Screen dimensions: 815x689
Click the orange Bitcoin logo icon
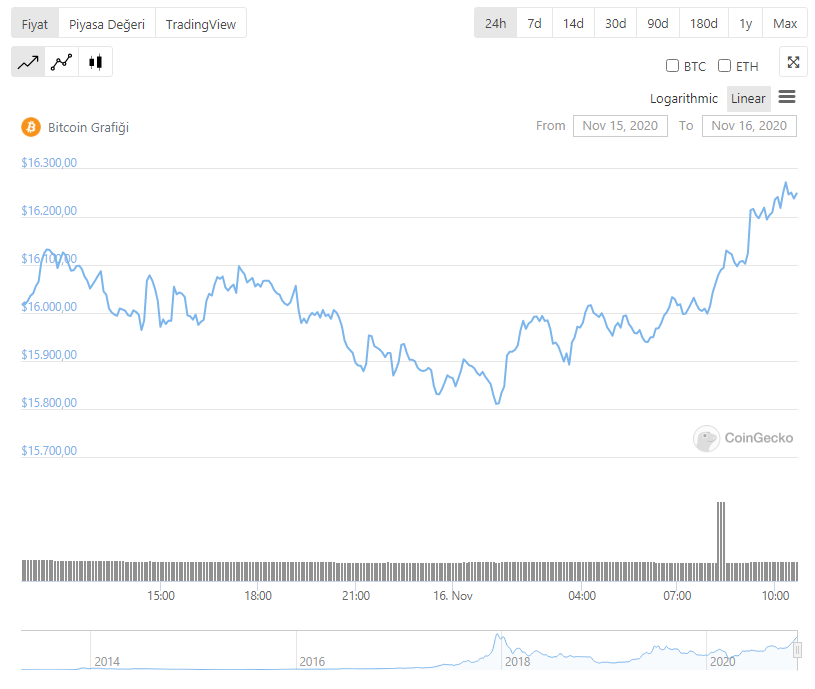pyautogui.click(x=30, y=127)
